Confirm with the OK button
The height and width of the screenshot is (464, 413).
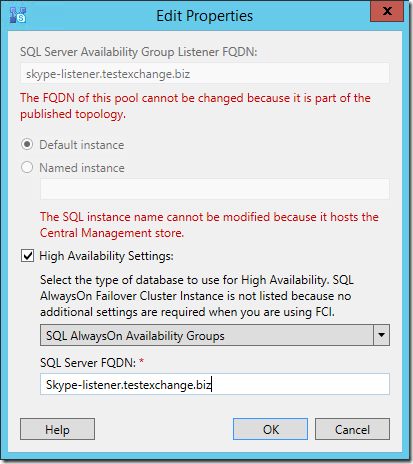pos(270,429)
